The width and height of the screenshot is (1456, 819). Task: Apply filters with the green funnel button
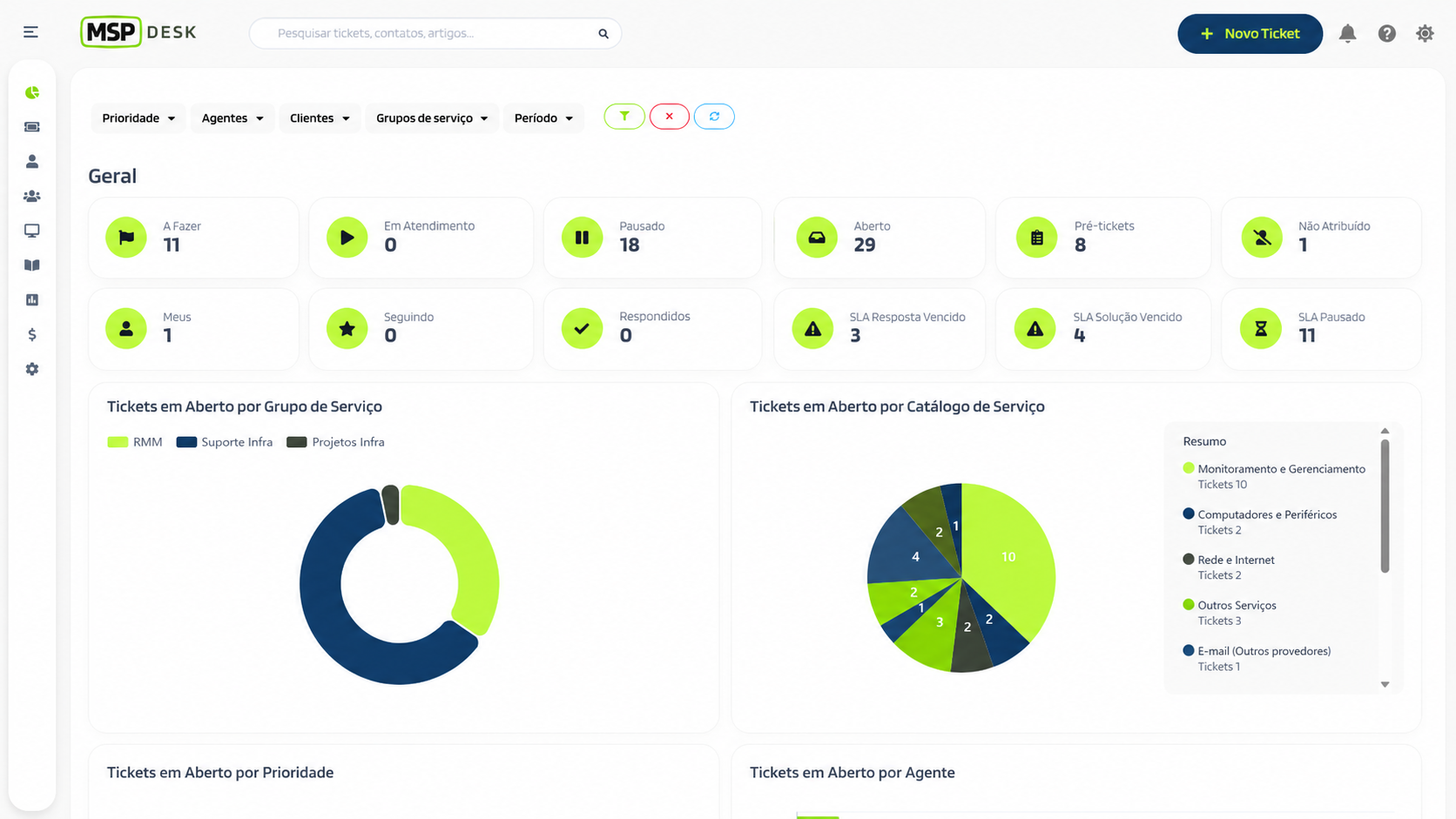pyautogui.click(x=624, y=117)
